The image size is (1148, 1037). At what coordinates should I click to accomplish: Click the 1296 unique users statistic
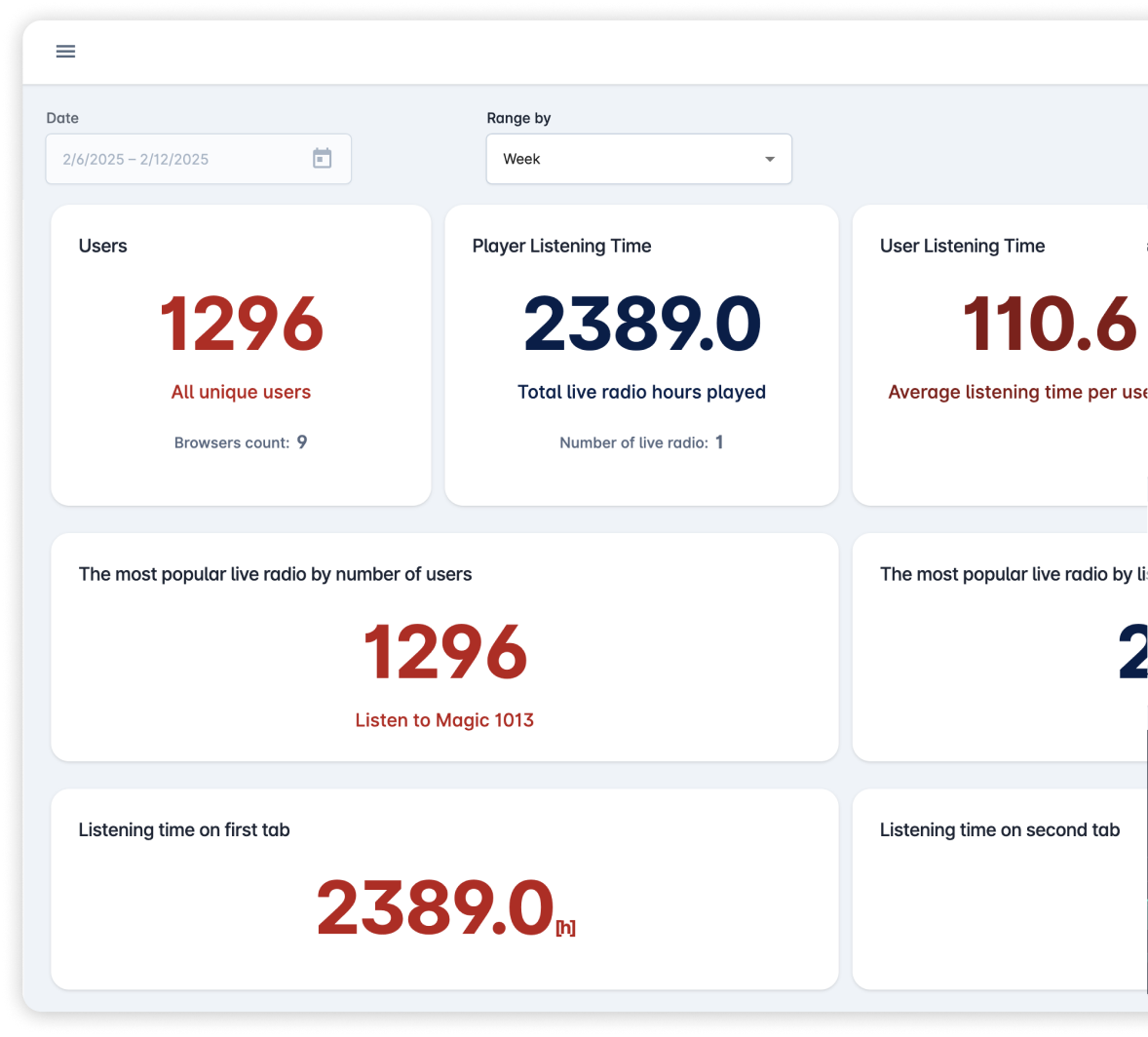(x=241, y=324)
